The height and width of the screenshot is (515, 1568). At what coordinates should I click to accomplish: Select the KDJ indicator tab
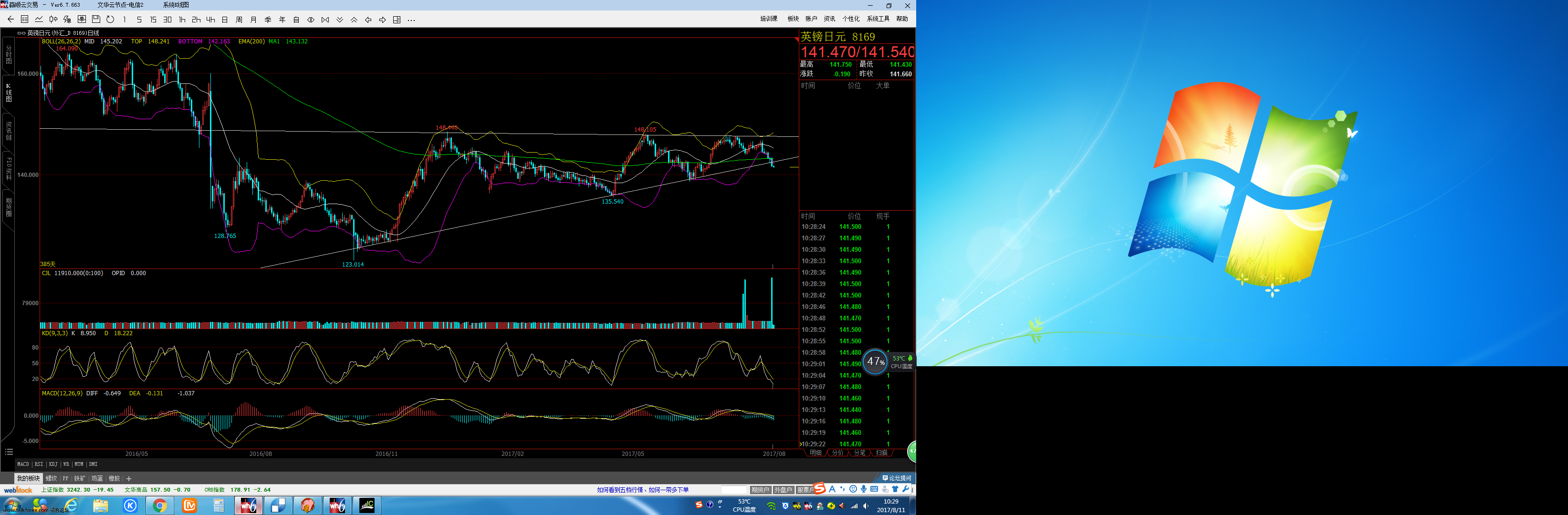53,464
